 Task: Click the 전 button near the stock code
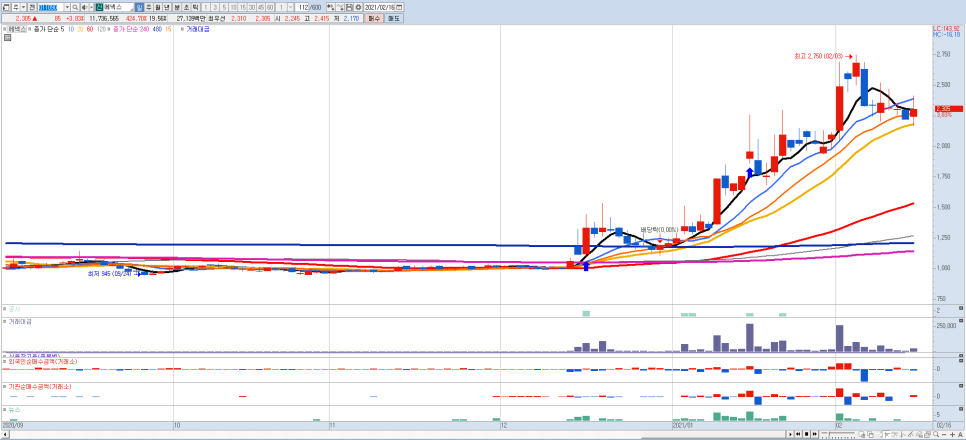tap(31, 7)
